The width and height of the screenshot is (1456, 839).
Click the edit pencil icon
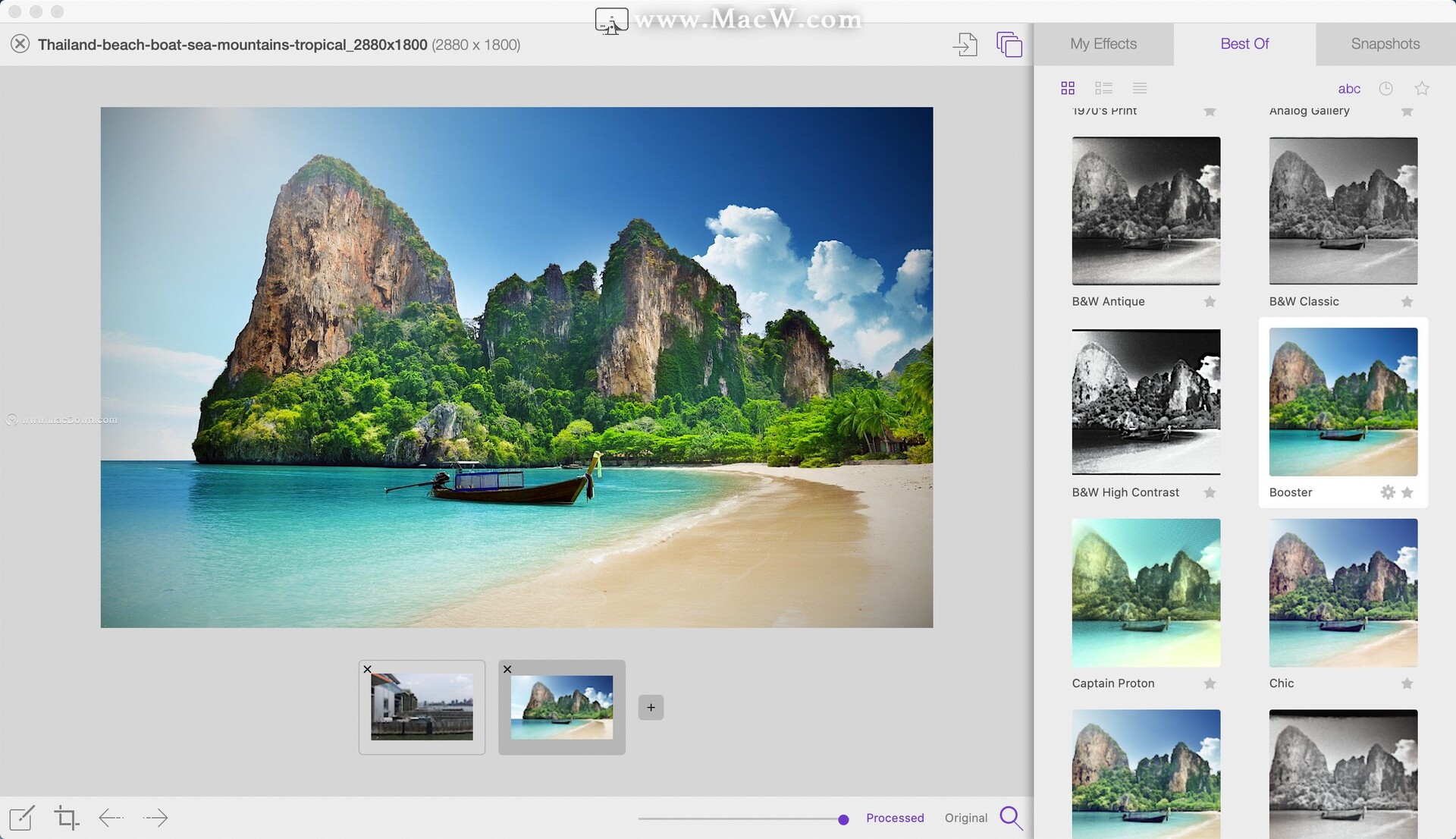22,818
